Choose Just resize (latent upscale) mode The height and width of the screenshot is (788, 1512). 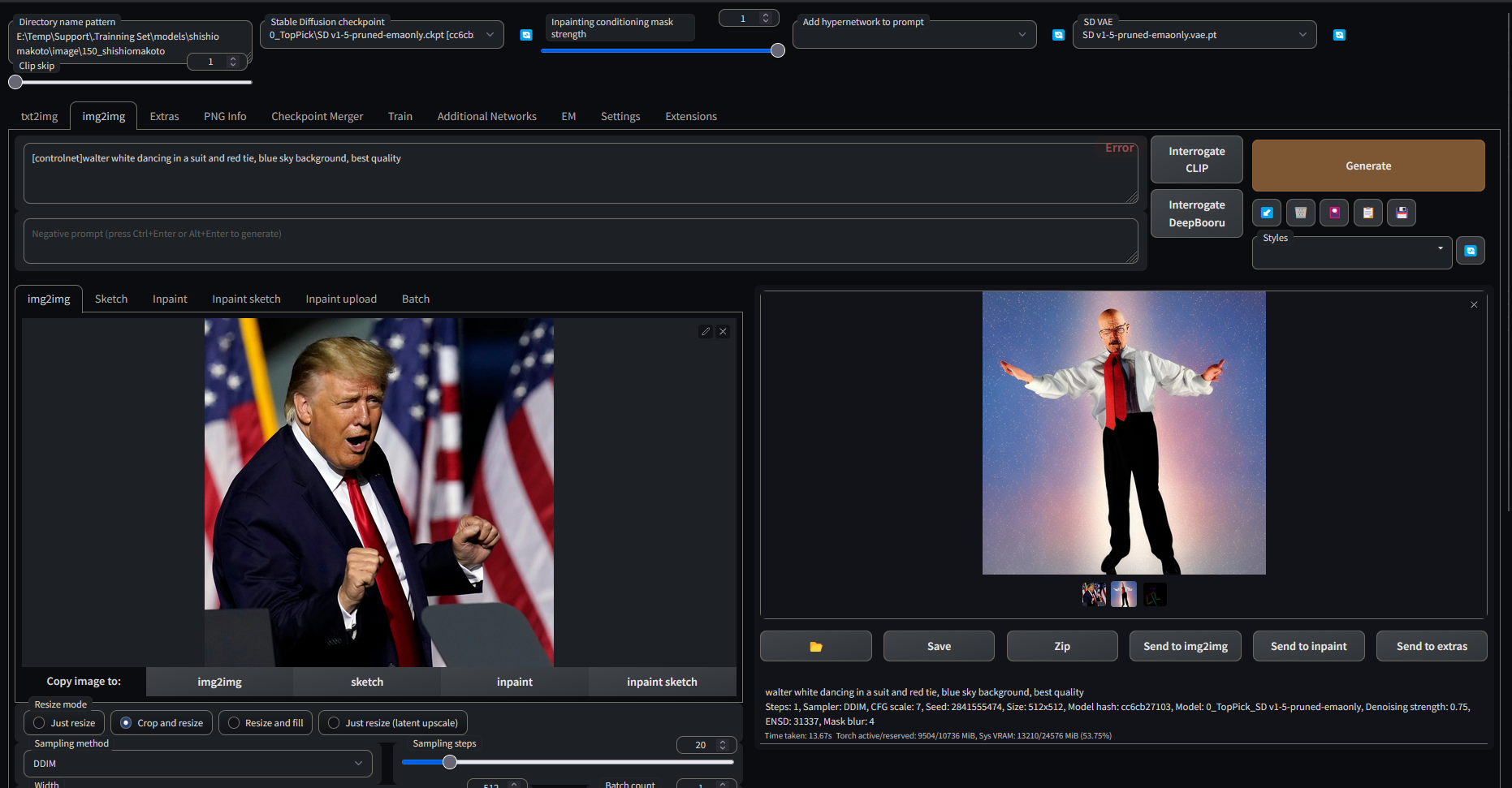click(x=393, y=722)
